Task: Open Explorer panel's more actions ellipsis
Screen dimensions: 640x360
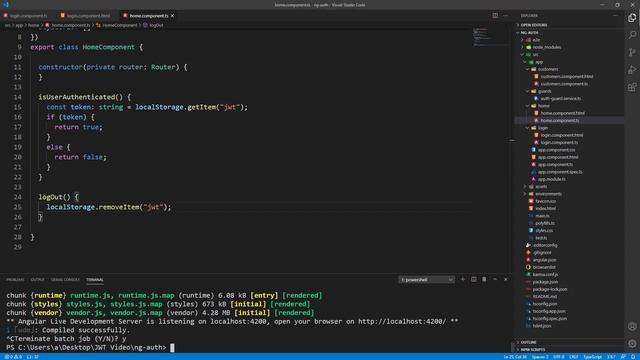Action: 616,16
